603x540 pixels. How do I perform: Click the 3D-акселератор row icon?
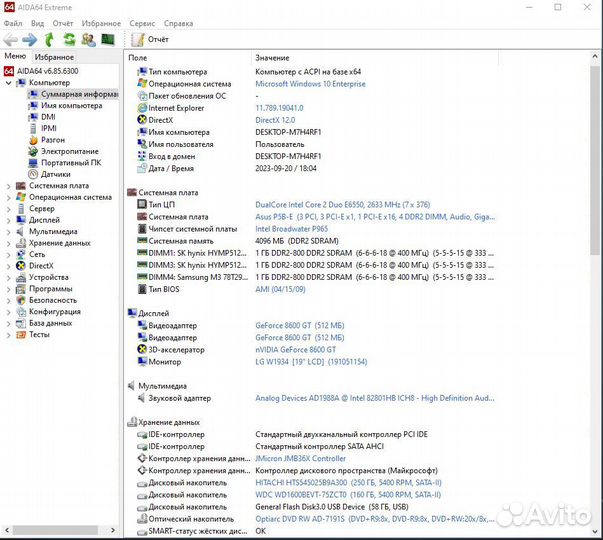click(142, 349)
